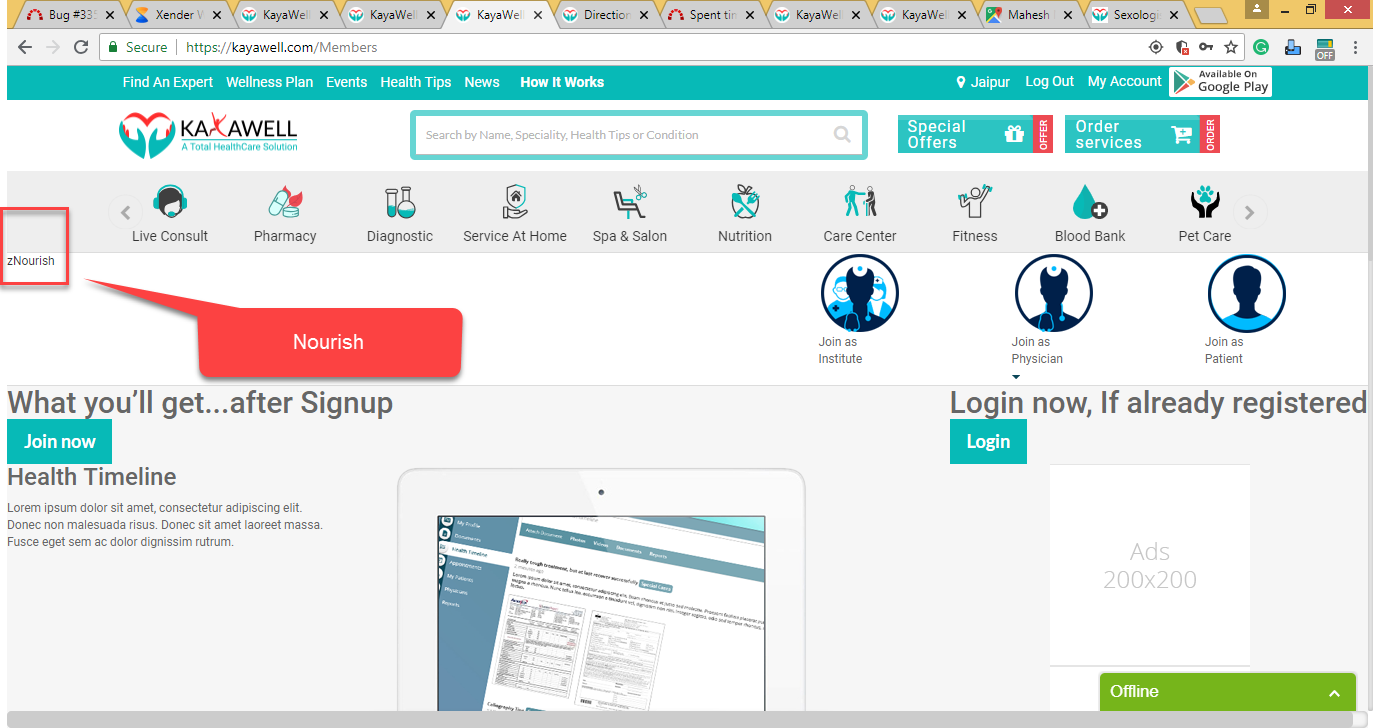
Task: Open the Diagnostic flasks icon
Action: click(x=400, y=203)
